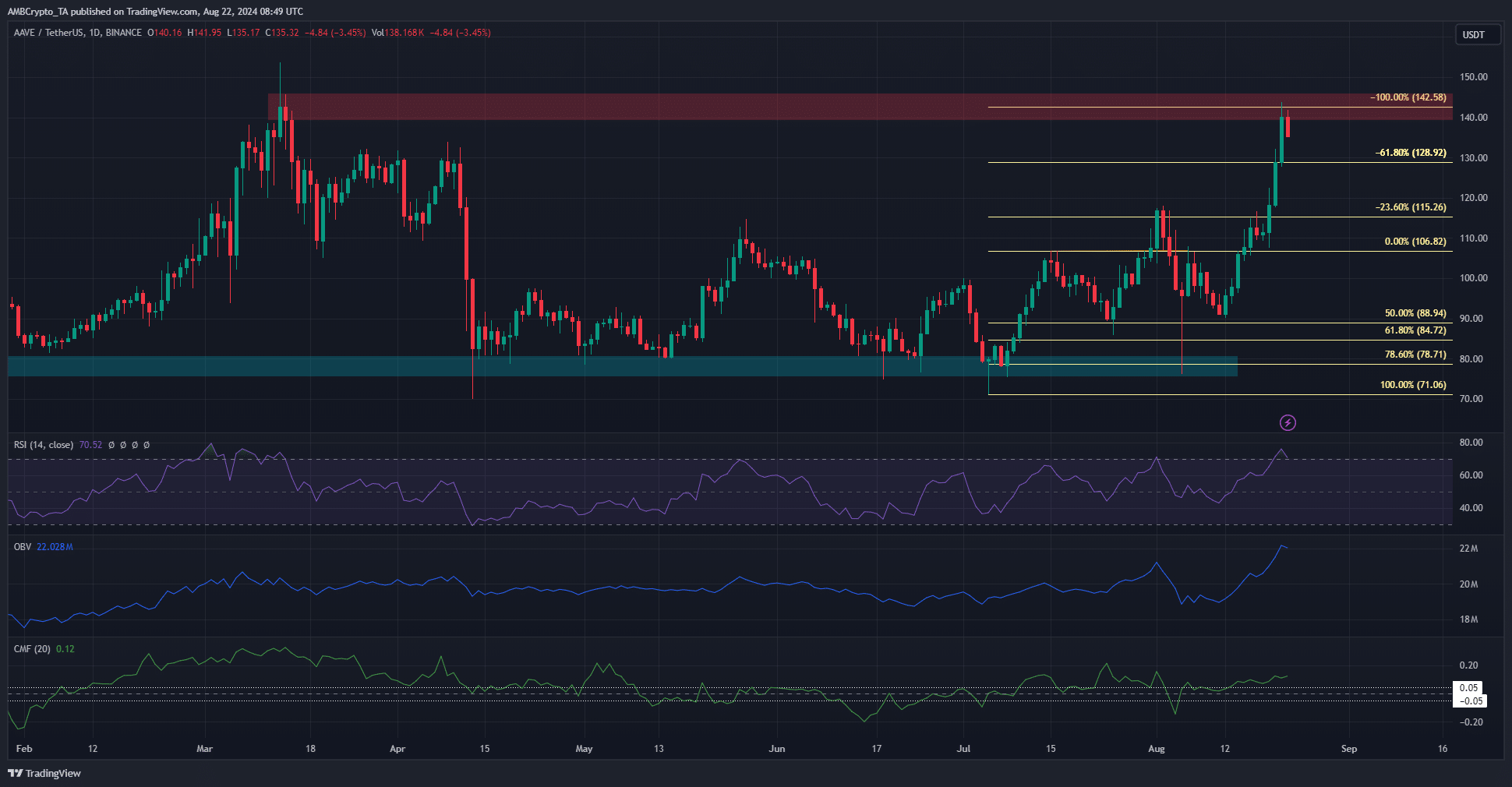1512x787 pixels.
Task: Click the 70.00 price axis label
Action: coord(1471,399)
